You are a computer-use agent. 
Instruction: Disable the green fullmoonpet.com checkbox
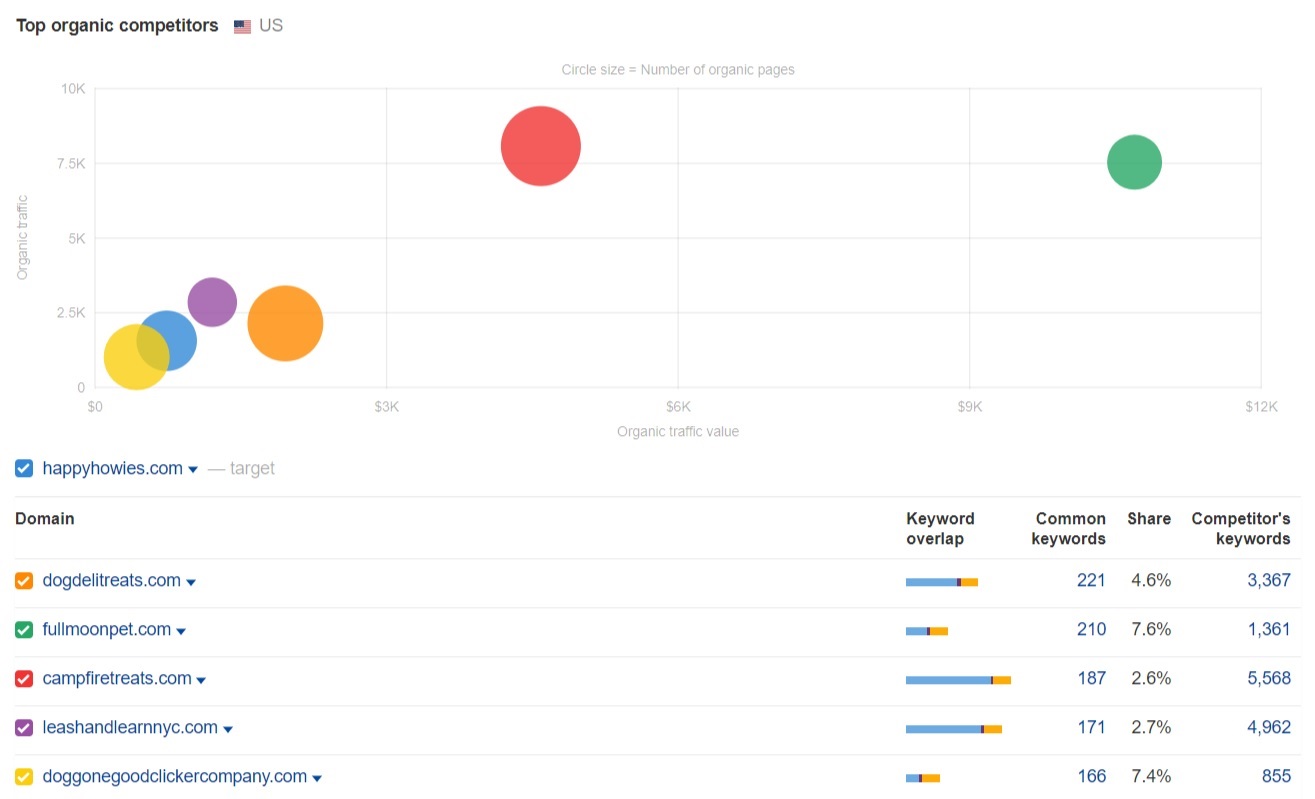pyautogui.click(x=24, y=630)
